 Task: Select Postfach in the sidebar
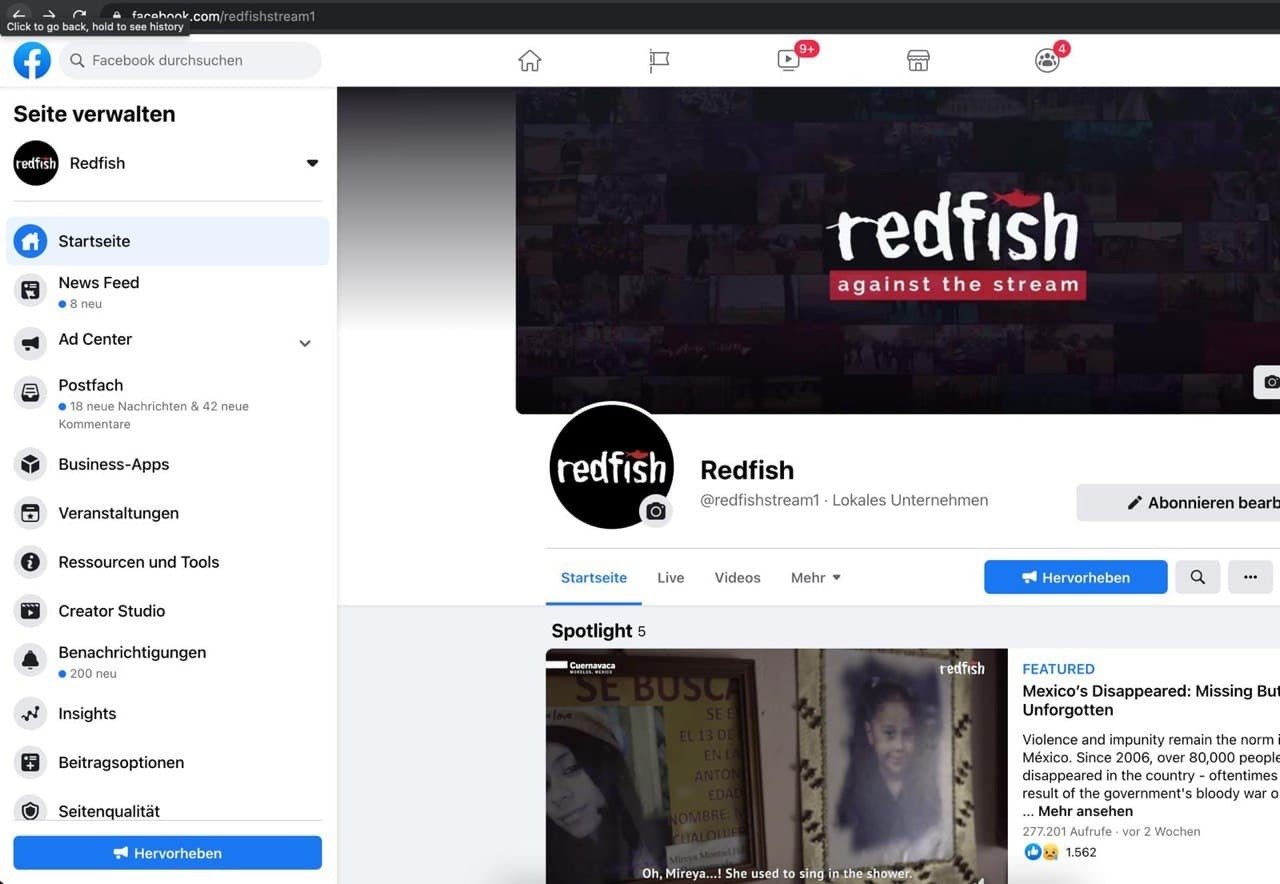point(168,406)
